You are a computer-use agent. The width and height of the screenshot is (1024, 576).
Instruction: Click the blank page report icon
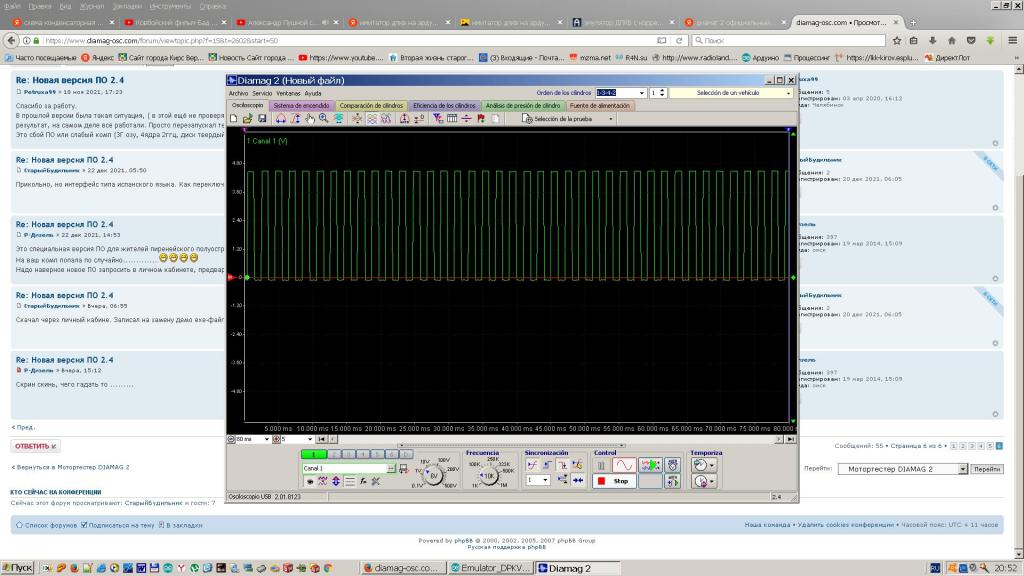495,118
